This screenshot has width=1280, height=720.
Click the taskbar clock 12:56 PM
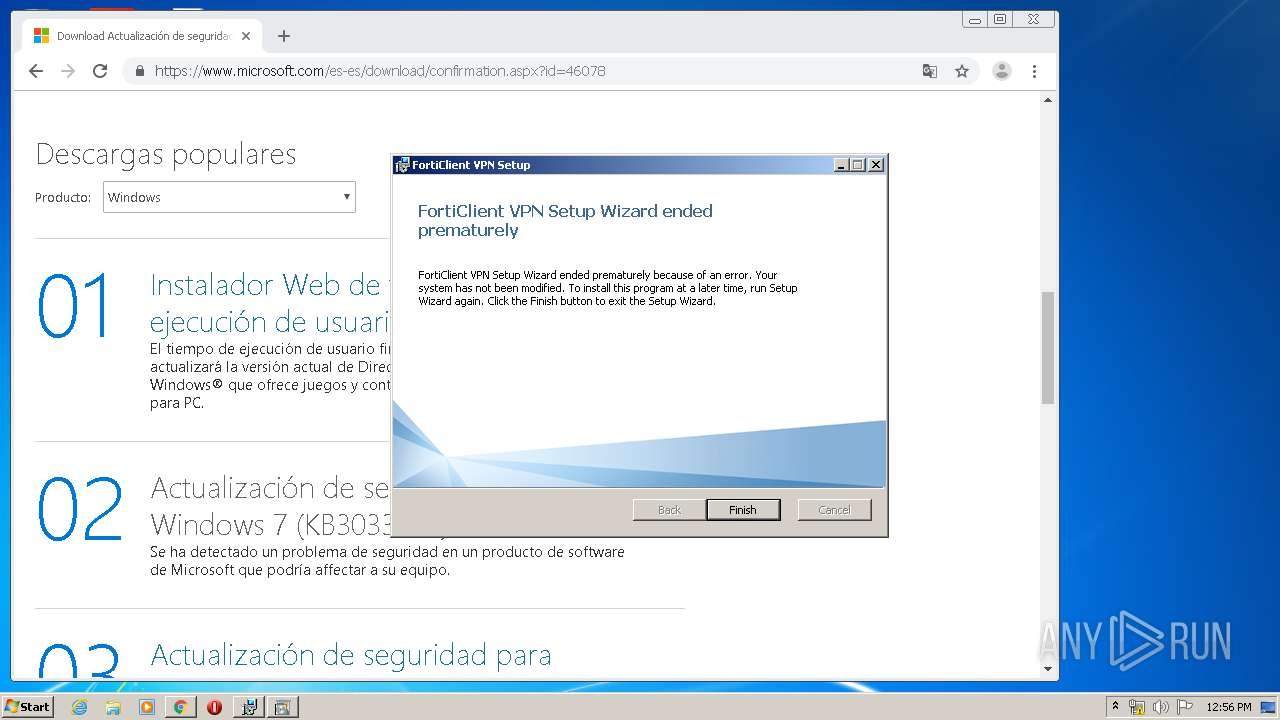pos(1229,707)
